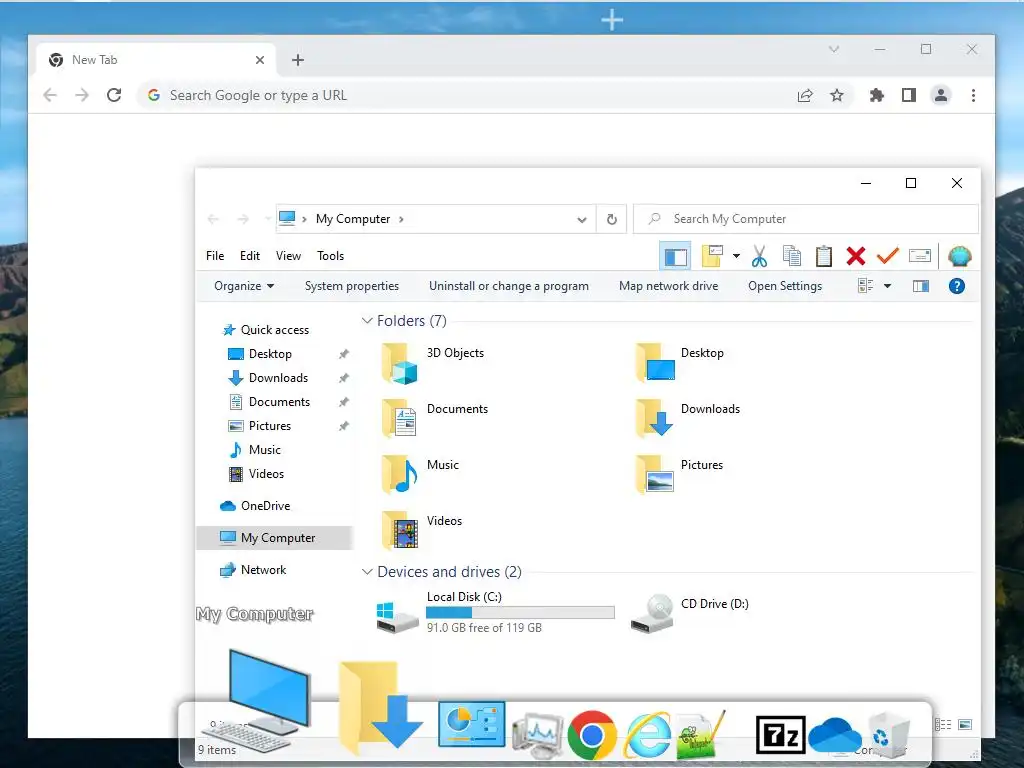Click the Copy pages icon

click(792, 256)
